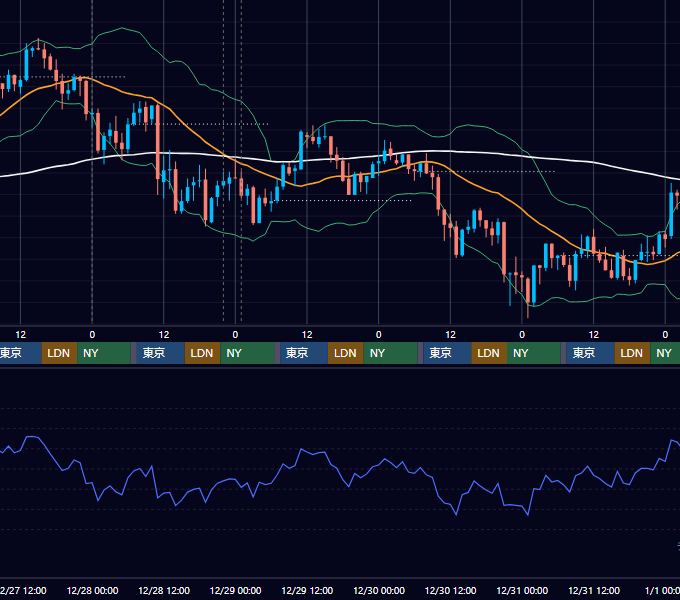Select the LDN block right before 12/30 00:00's NY block
This screenshot has width=680, height=600.
(x=346, y=353)
